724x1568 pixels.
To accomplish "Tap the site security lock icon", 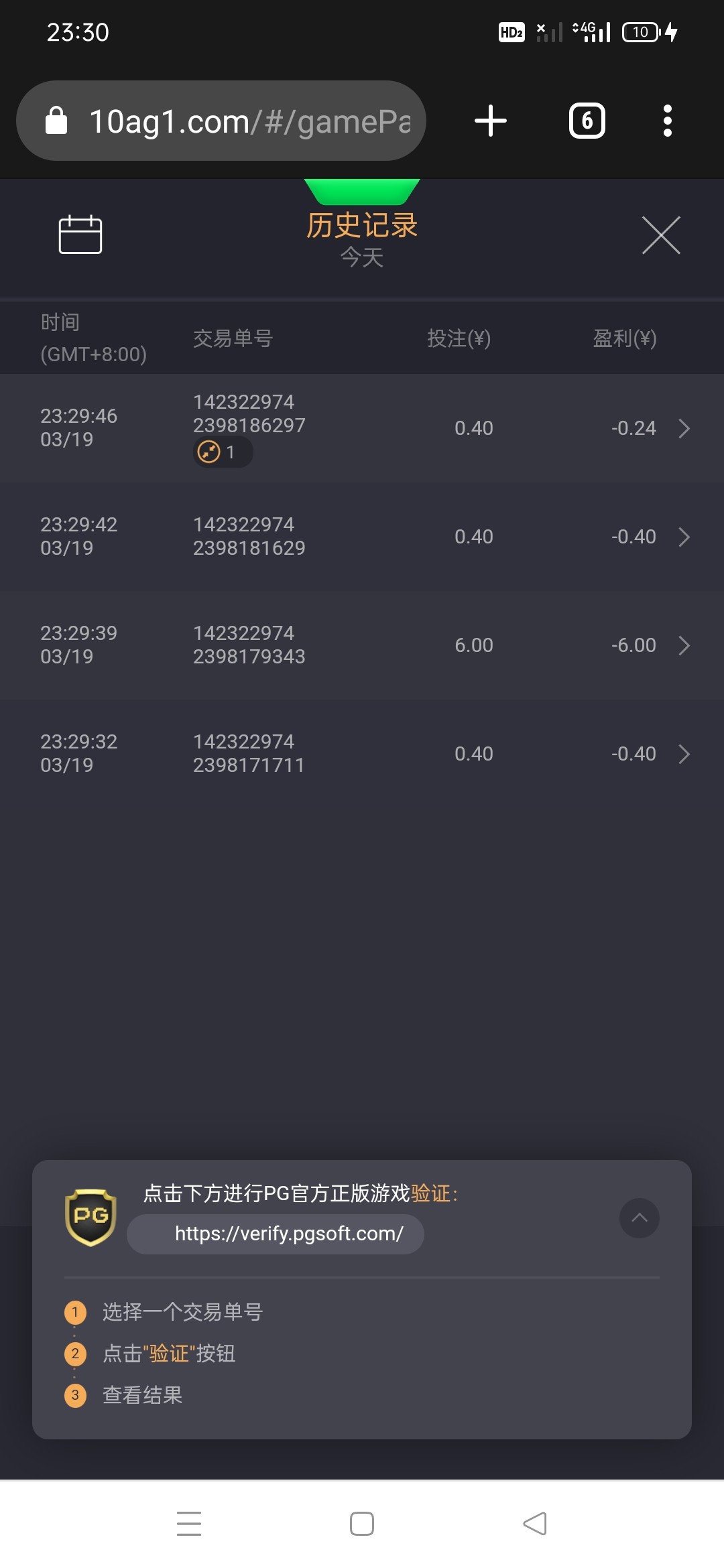I will (56, 121).
